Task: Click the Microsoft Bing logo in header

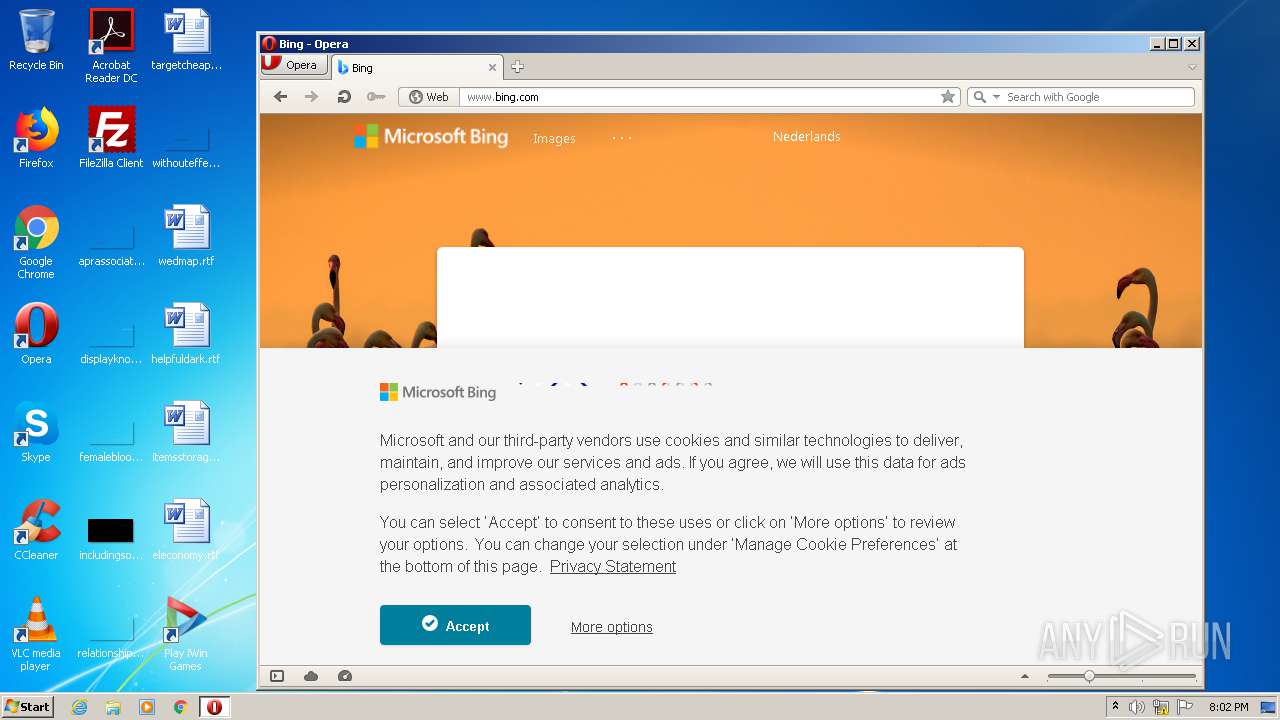Action: pyautogui.click(x=431, y=137)
